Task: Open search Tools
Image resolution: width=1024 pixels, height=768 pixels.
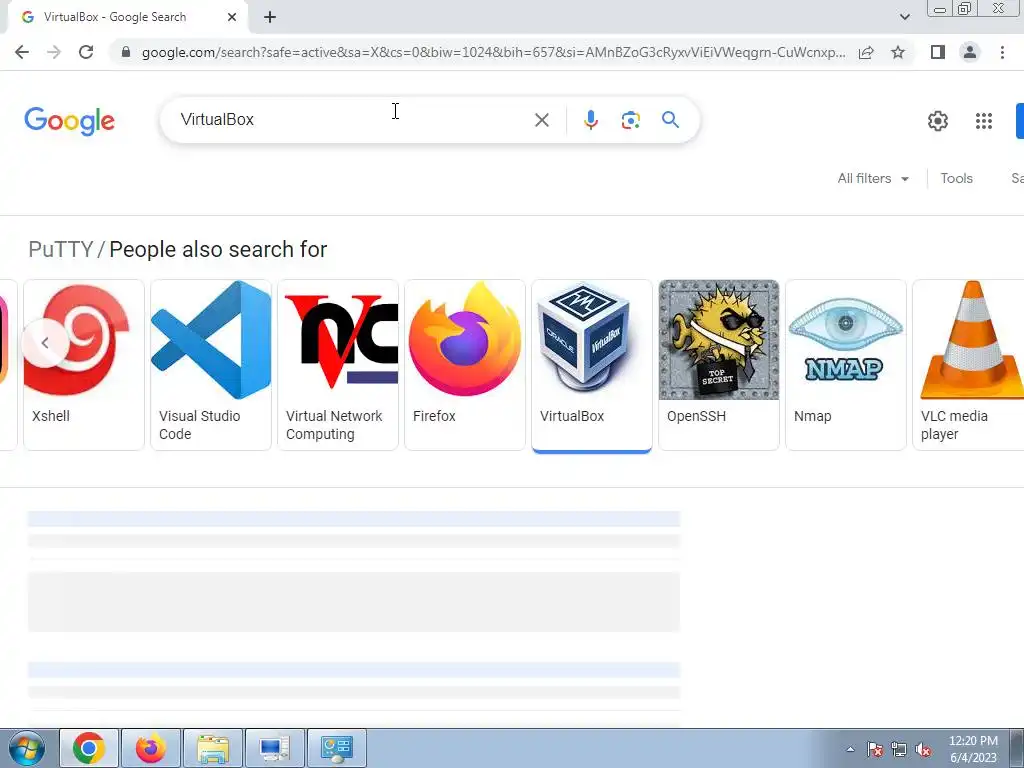Action: [x=956, y=178]
